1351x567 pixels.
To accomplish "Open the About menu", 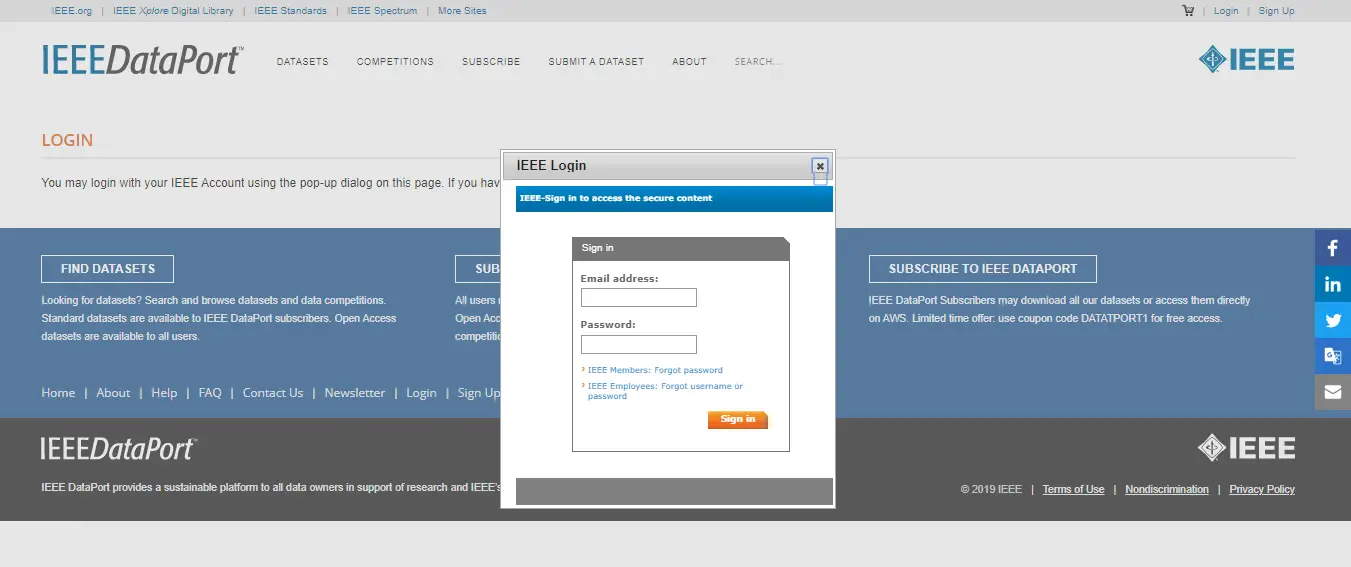I will point(689,62).
